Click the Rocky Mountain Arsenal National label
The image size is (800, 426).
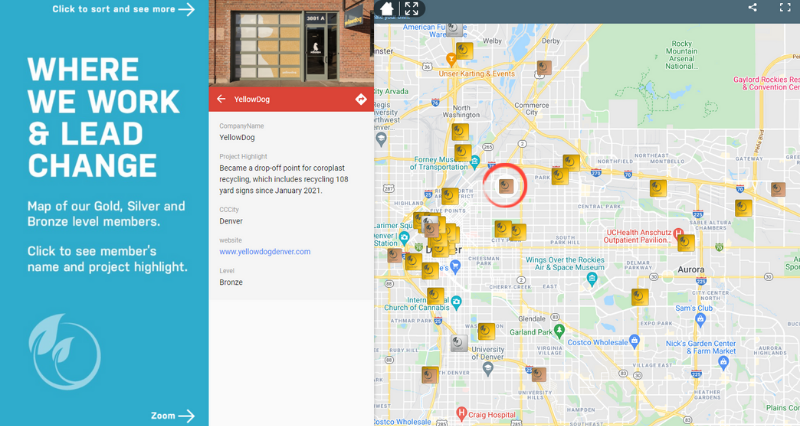pyautogui.click(x=682, y=55)
